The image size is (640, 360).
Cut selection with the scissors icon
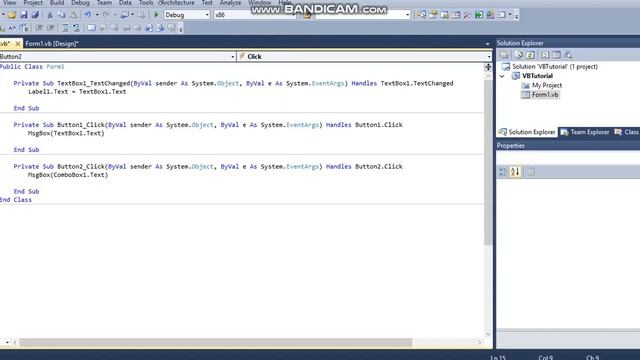click(x=50, y=15)
